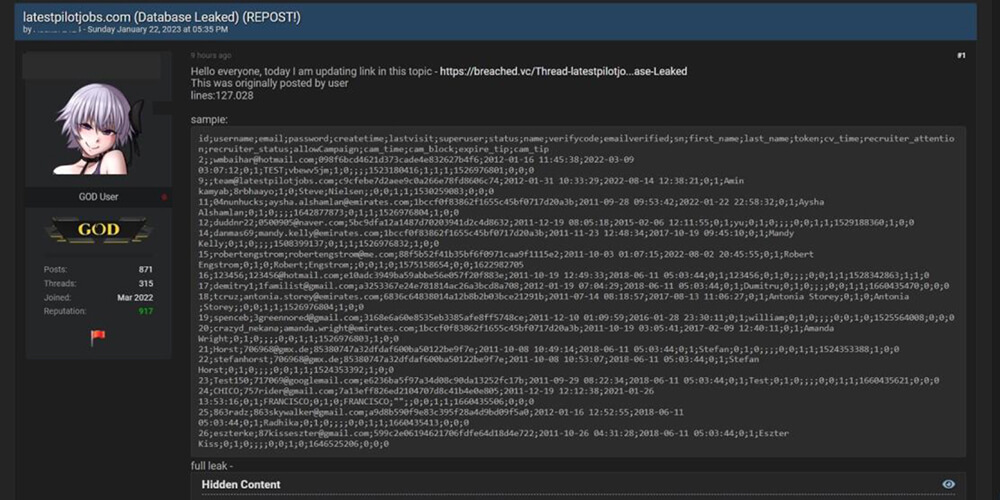Open the post number #1 permalink
The width and height of the screenshot is (1000, 500).
pos(961,56)
